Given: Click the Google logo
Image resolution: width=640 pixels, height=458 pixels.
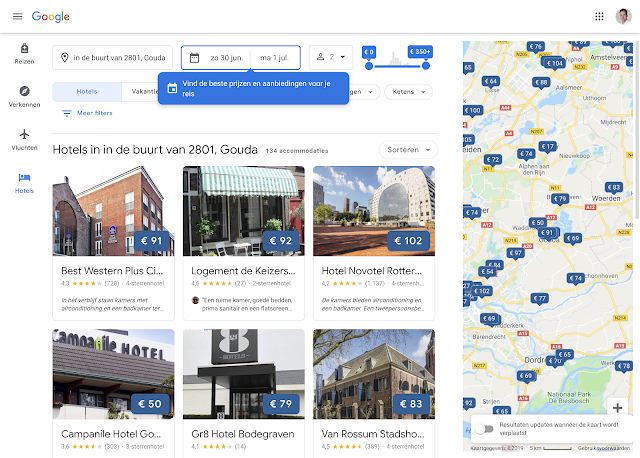Looking at the screenshot, I should (51, 16).
